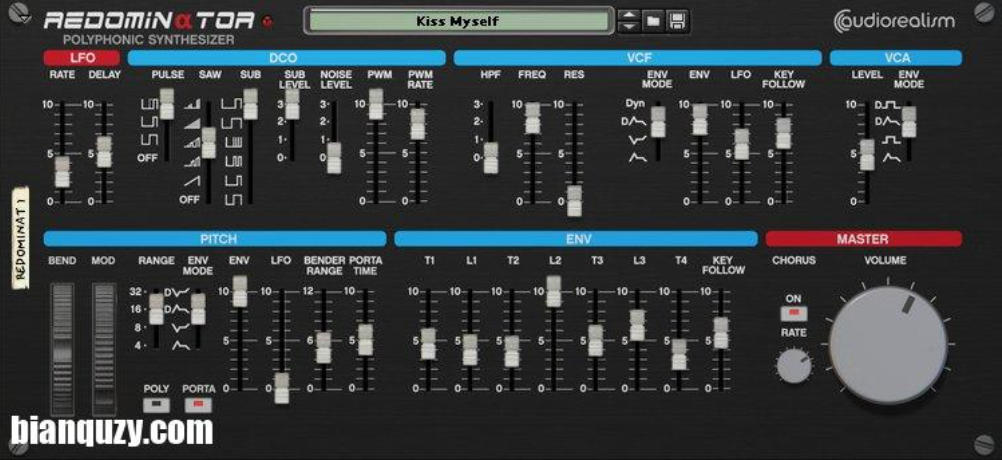Click the red indicator beside Redominator logo
Image resolution: width=1002 pixels, height=460 pixels.
point(266,22)
